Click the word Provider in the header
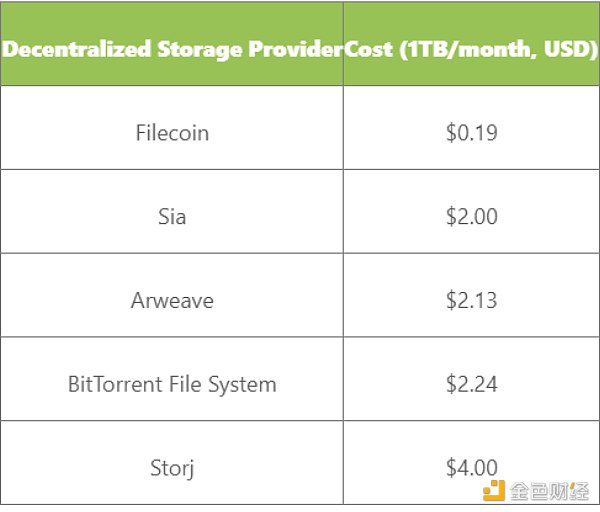The width and height of the screenshot is (600, 512). click(x=296, y=49)
